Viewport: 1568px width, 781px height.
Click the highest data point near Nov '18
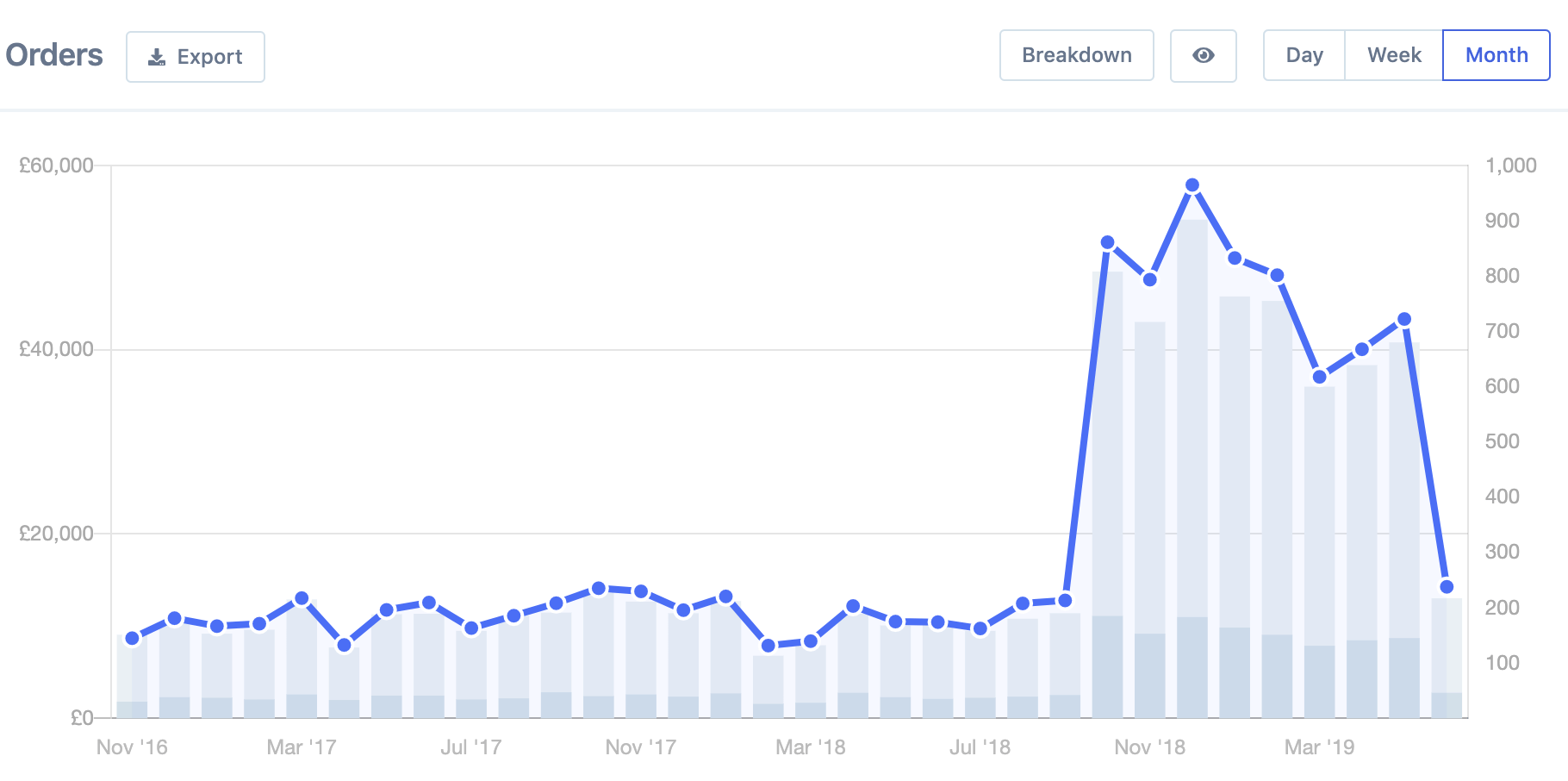(1193, 184)
